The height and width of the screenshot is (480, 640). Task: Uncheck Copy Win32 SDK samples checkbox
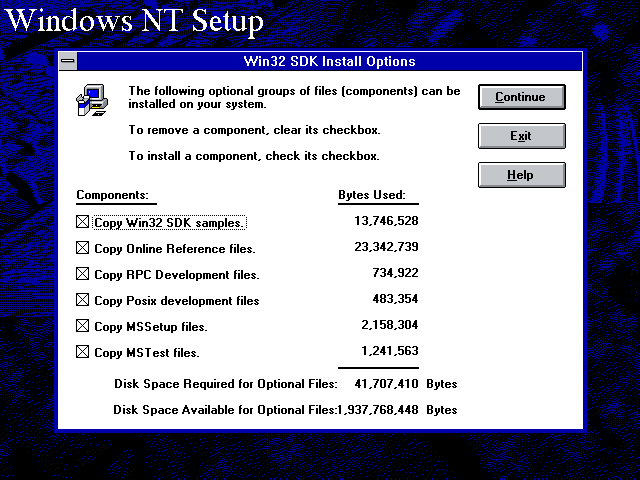[82, 222]
